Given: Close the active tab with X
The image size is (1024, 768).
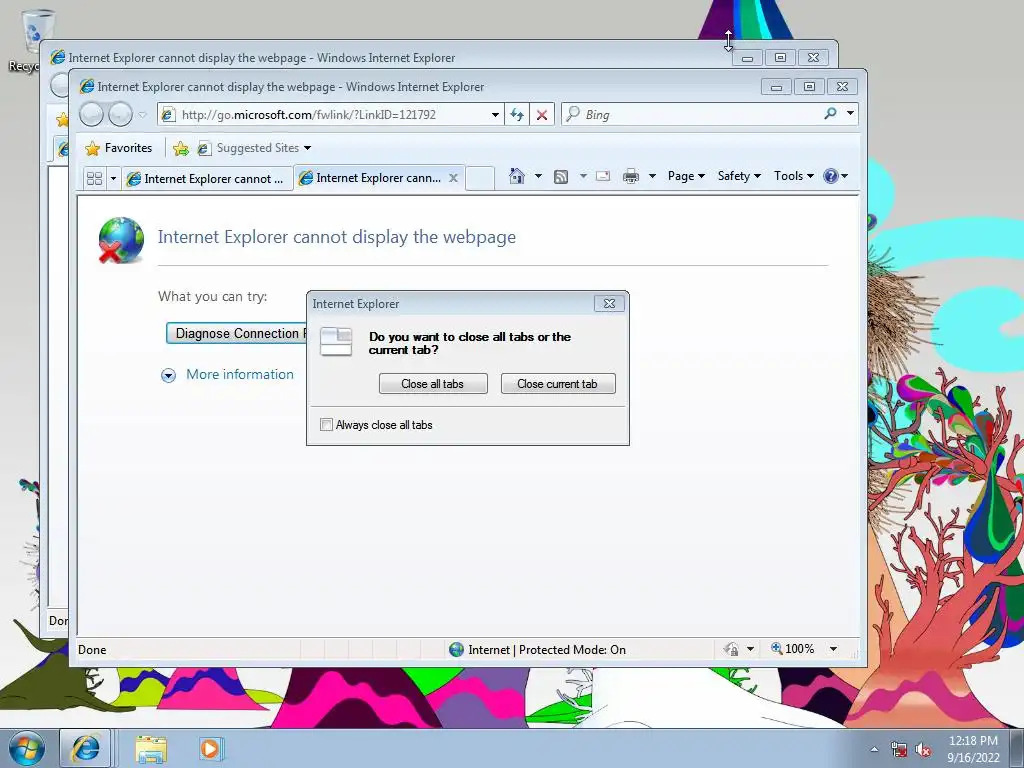Looking at the screenshot, I should pyautogui.click(x=453, y=178).
